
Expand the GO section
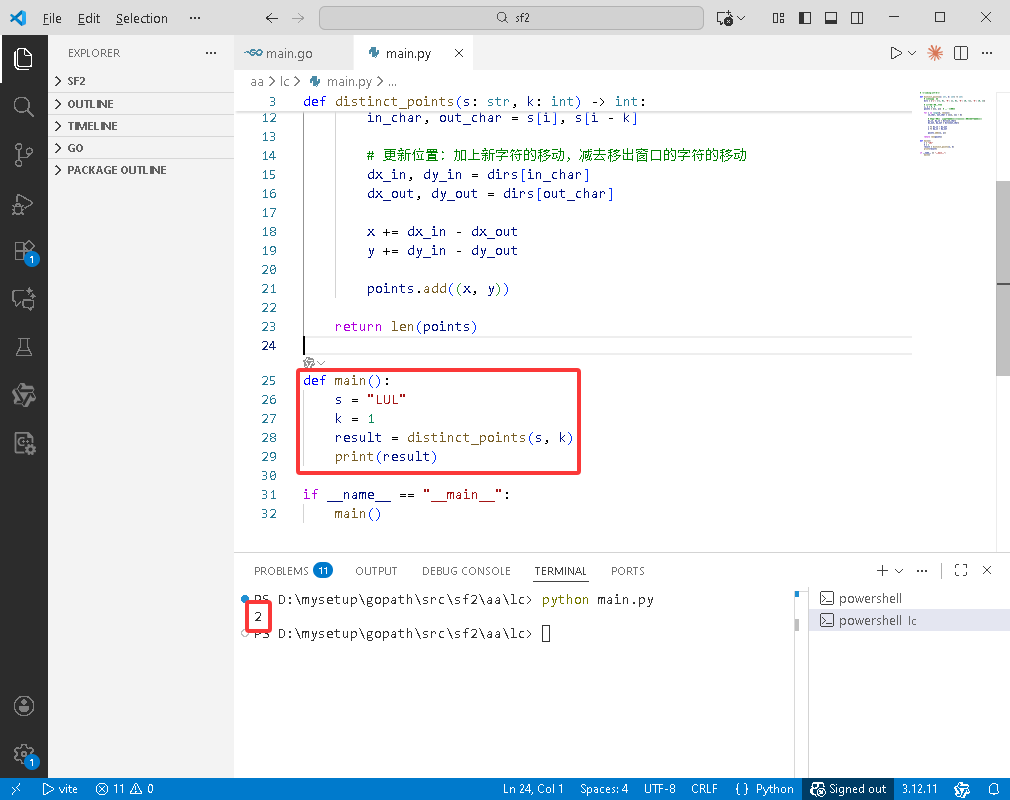141,148
